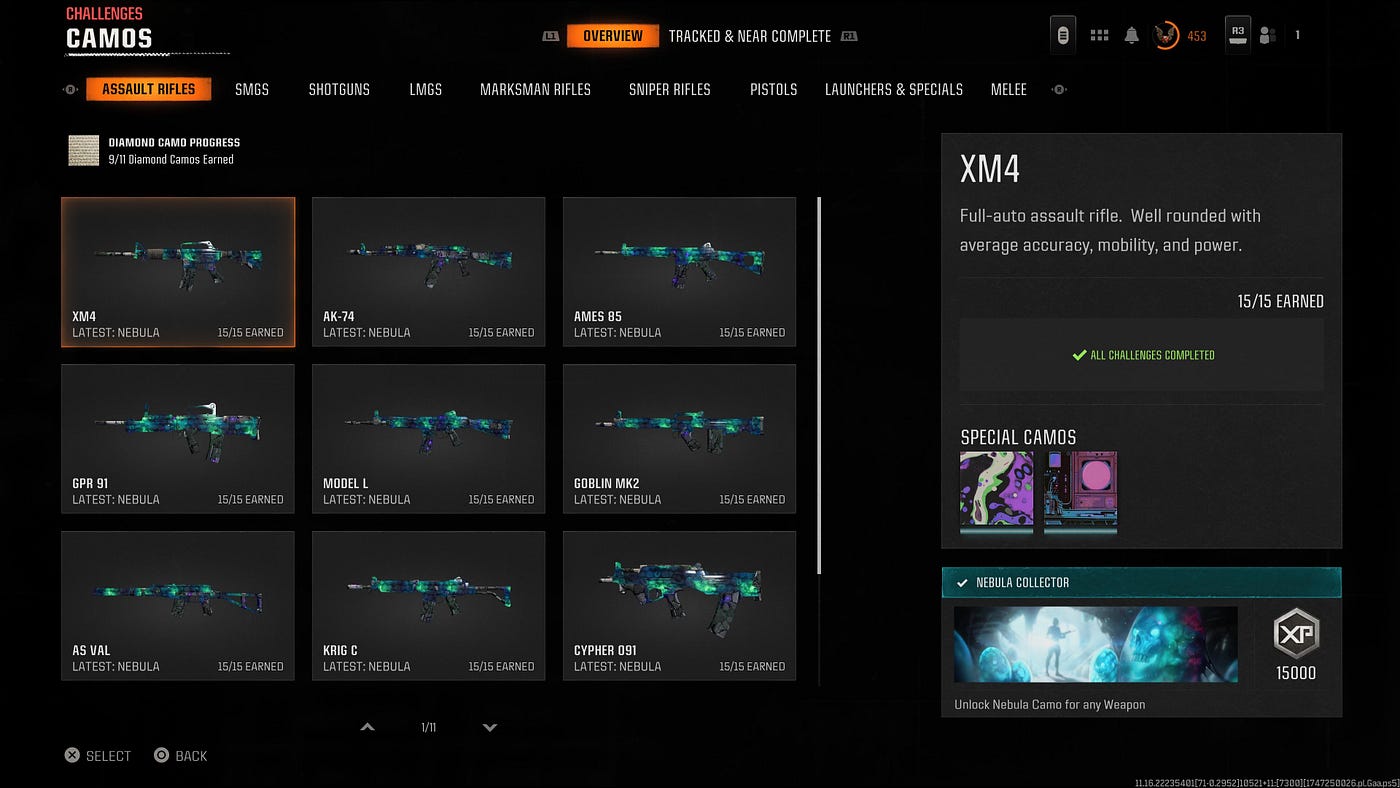Click the player count number 1
The image size is (1400, 788).
1297,36
